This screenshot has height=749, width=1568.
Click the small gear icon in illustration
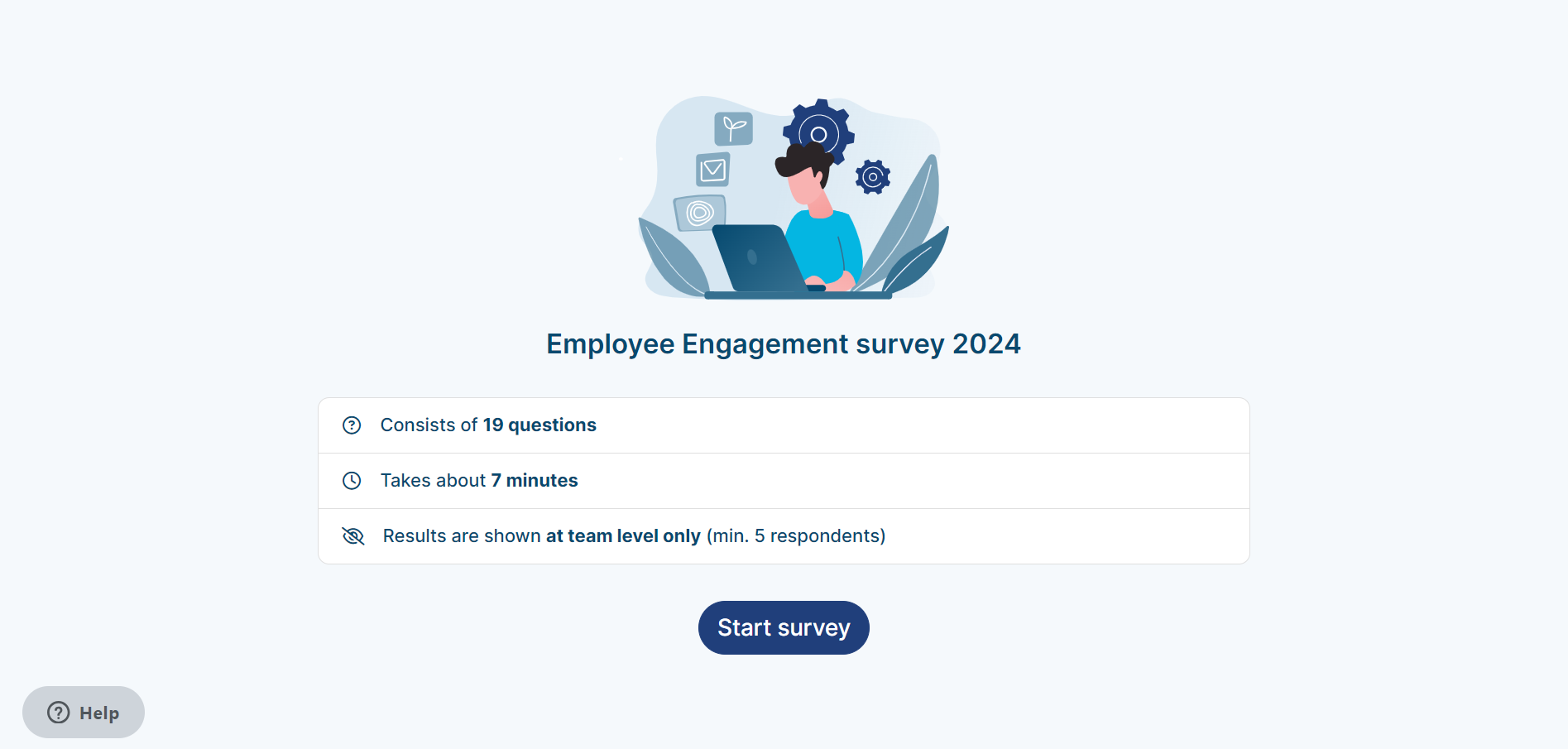[x=872, y=177]
